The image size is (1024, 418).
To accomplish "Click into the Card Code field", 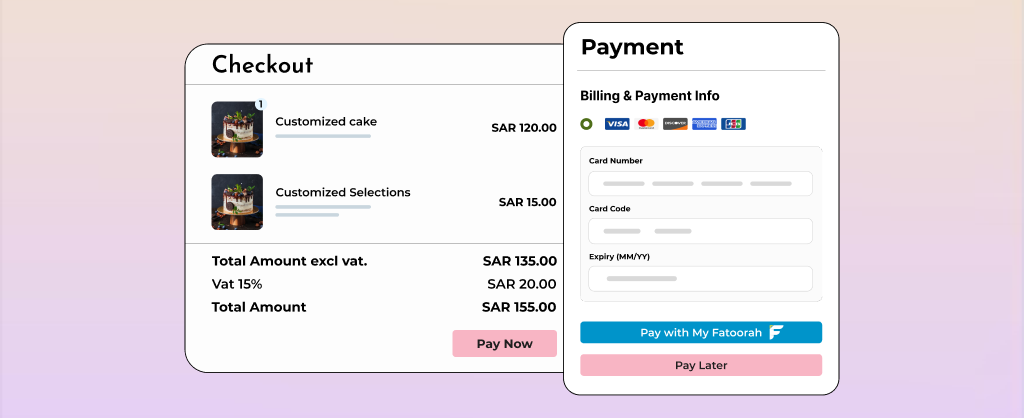I will tap(700, 231).
